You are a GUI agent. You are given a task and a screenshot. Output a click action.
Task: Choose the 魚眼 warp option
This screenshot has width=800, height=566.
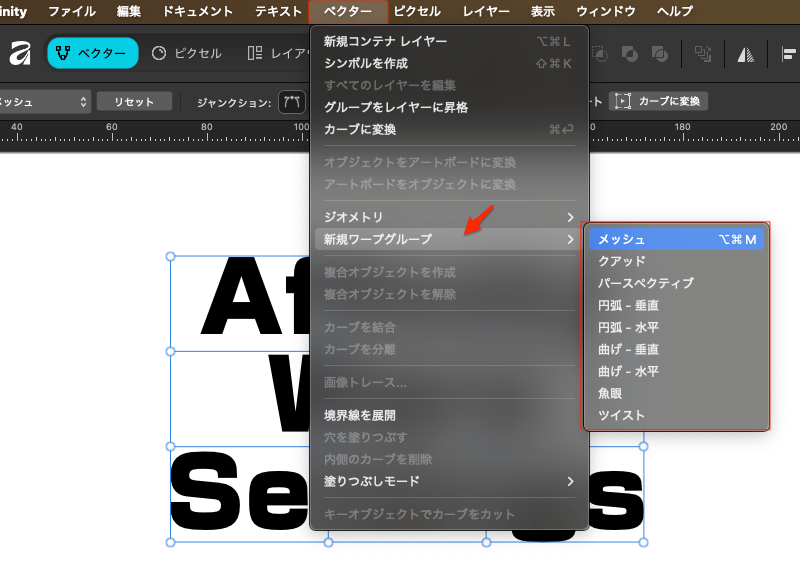pyautogui.click(x=610, y=393)
